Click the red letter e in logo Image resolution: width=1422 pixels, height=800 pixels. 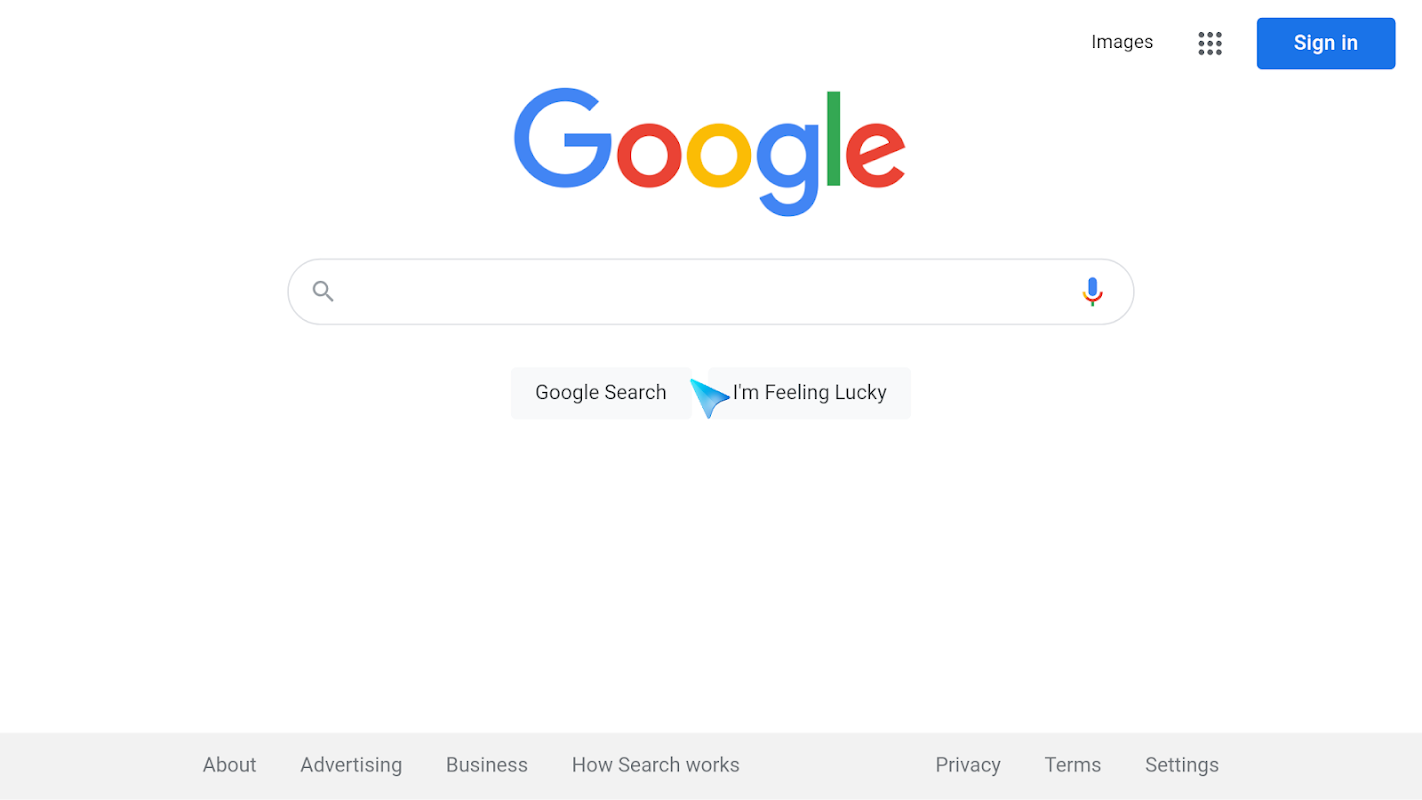coord(875,153)
